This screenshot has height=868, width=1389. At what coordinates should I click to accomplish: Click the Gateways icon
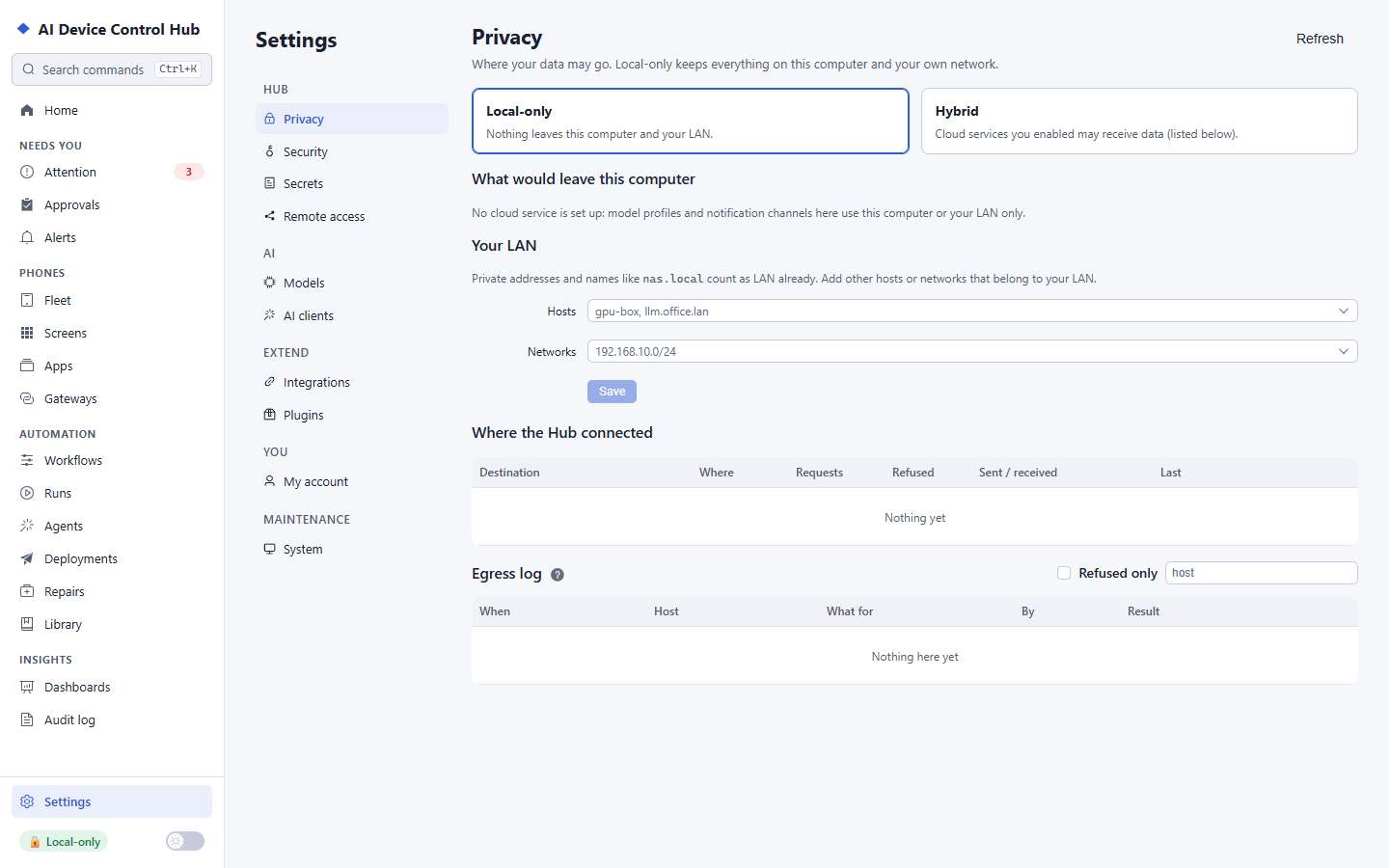[27, 399]
